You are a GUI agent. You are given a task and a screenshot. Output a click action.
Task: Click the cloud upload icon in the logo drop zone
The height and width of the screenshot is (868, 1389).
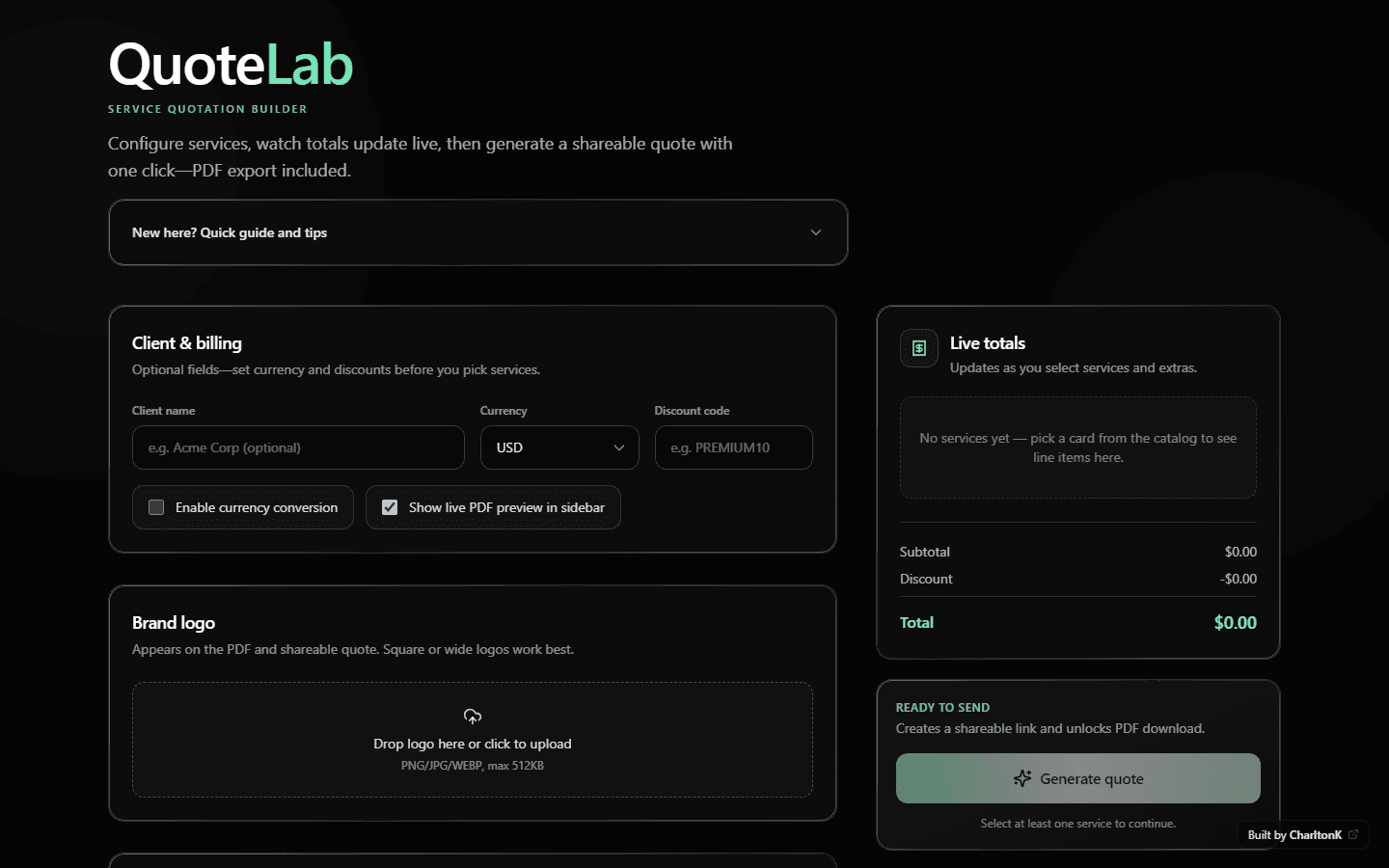point(472,717)
